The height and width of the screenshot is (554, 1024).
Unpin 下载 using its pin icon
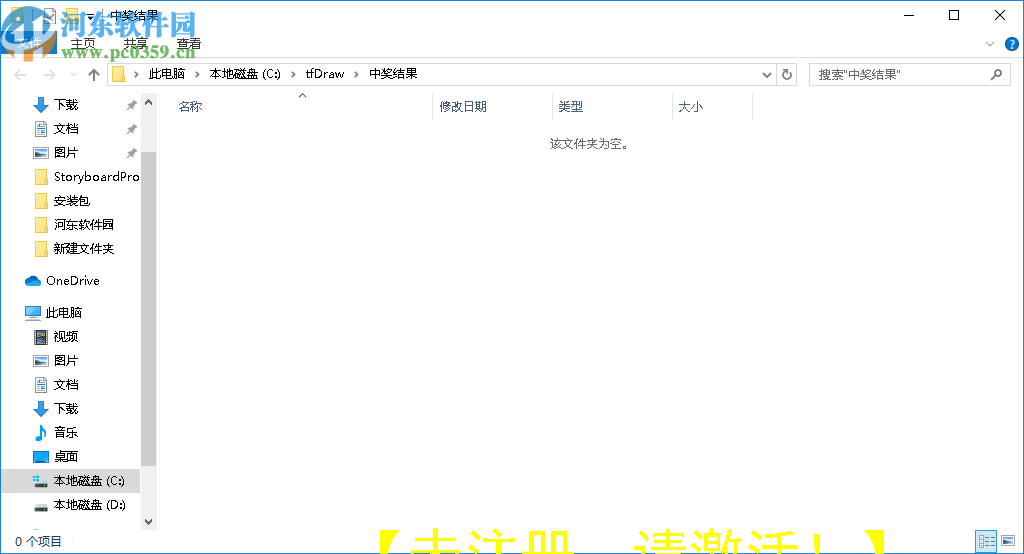click(x=131, y=105)
